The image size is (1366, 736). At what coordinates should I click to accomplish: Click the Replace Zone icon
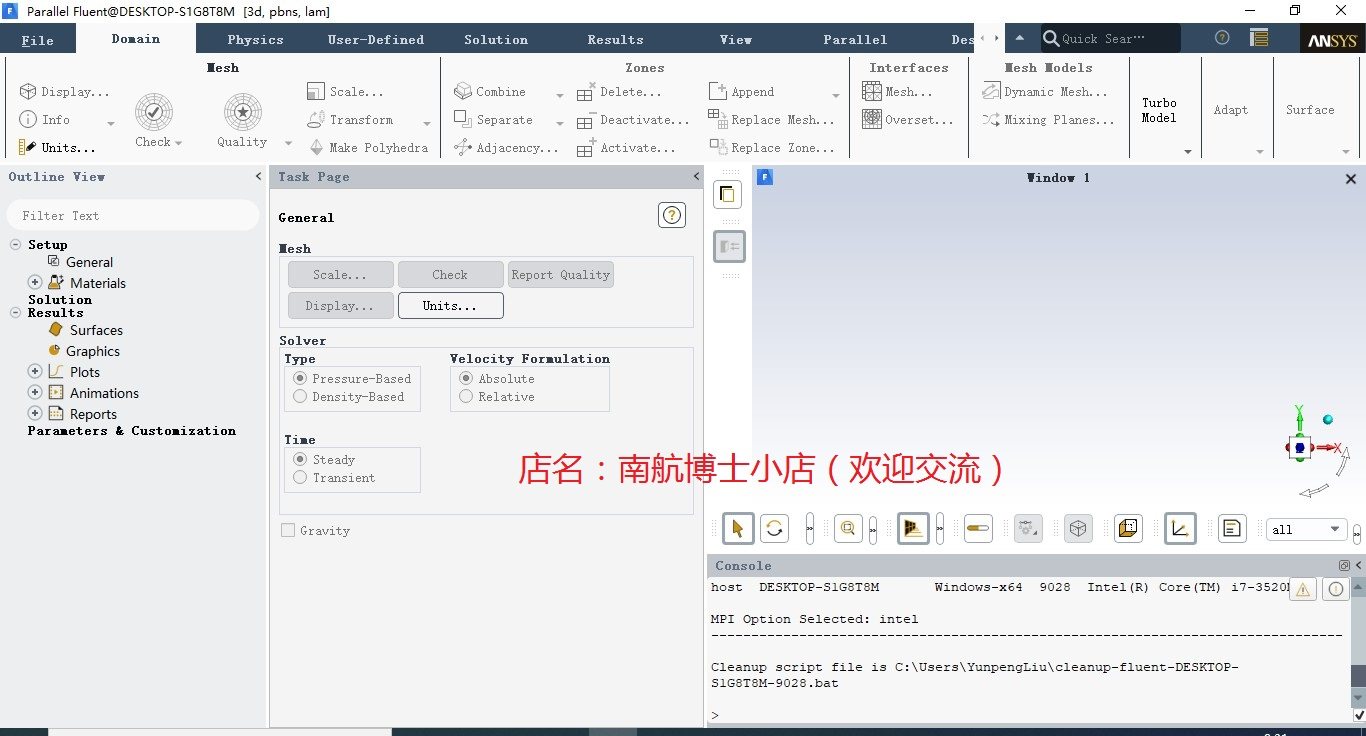[717, 148]
